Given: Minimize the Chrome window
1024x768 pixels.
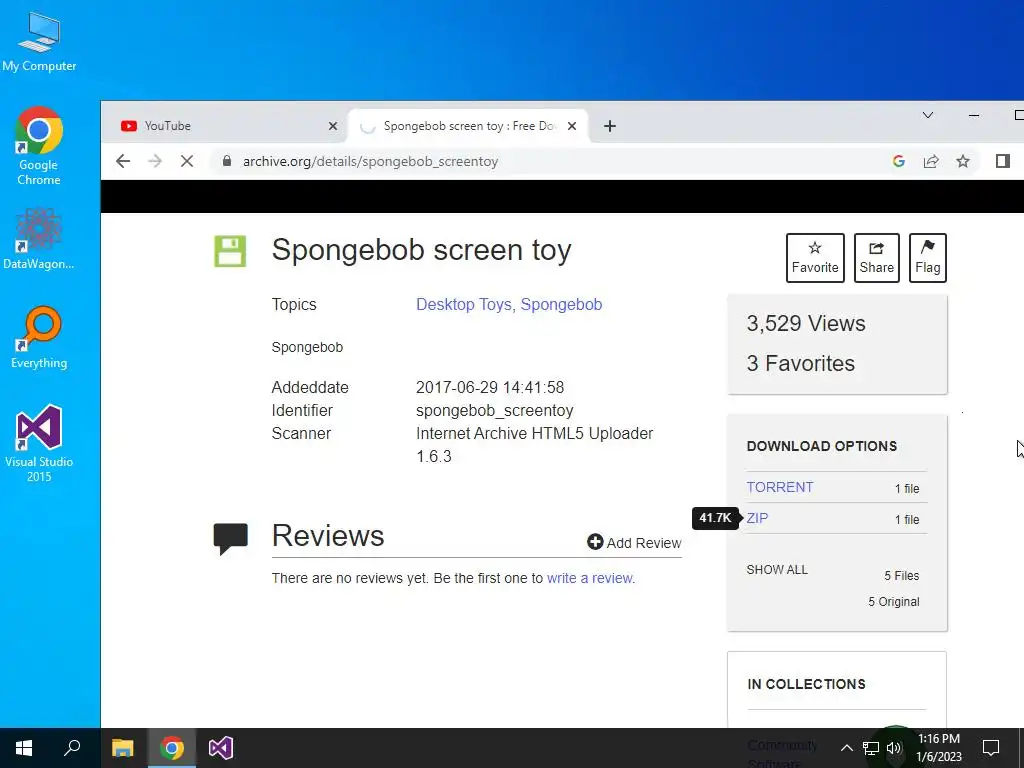Looking at the screenshot, I should [x=974, y=116].
